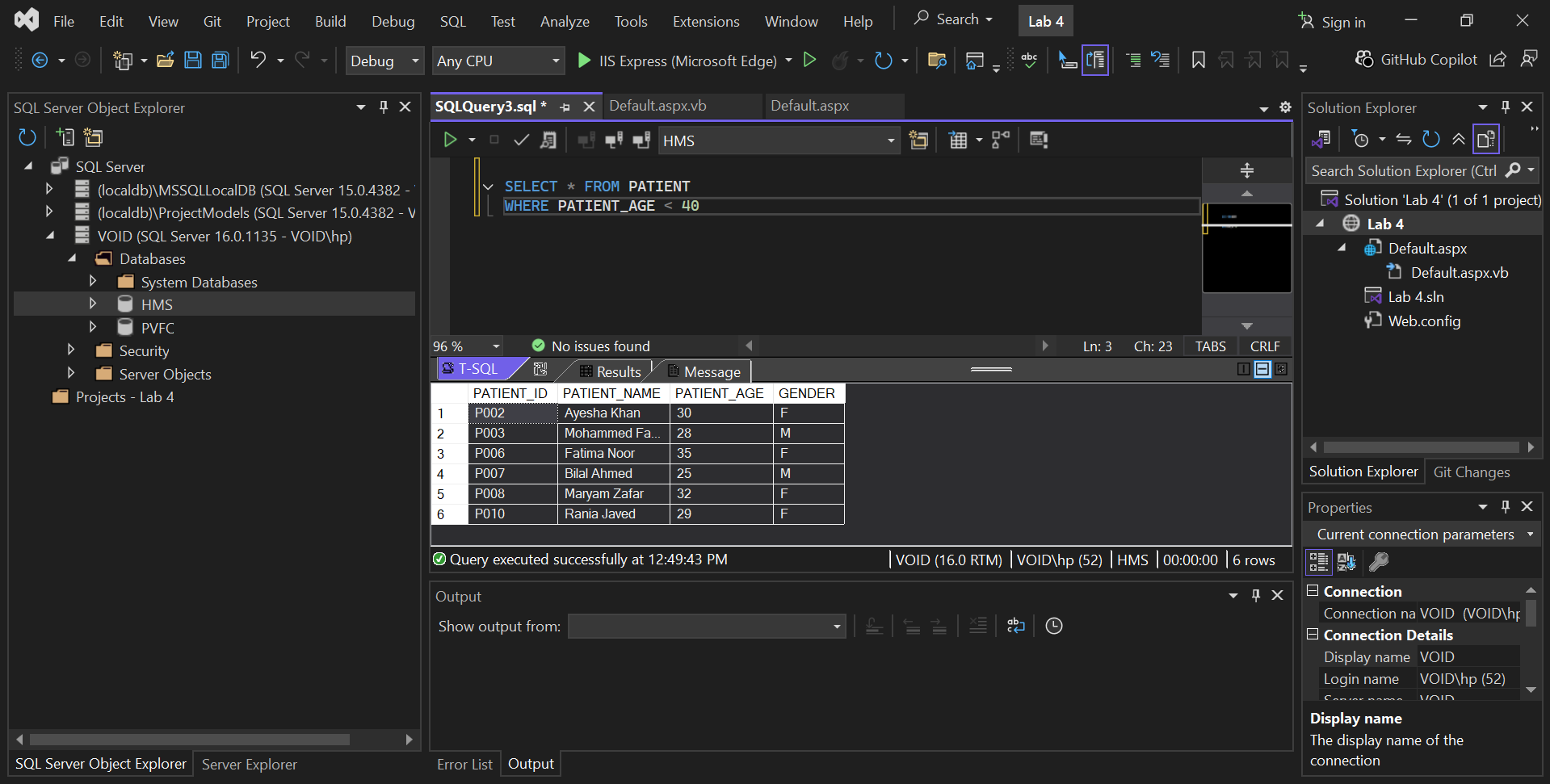This screenshot has width=1550, height=784.
Task: Expand the PVFC database node
Action: (x=92, y=327)
